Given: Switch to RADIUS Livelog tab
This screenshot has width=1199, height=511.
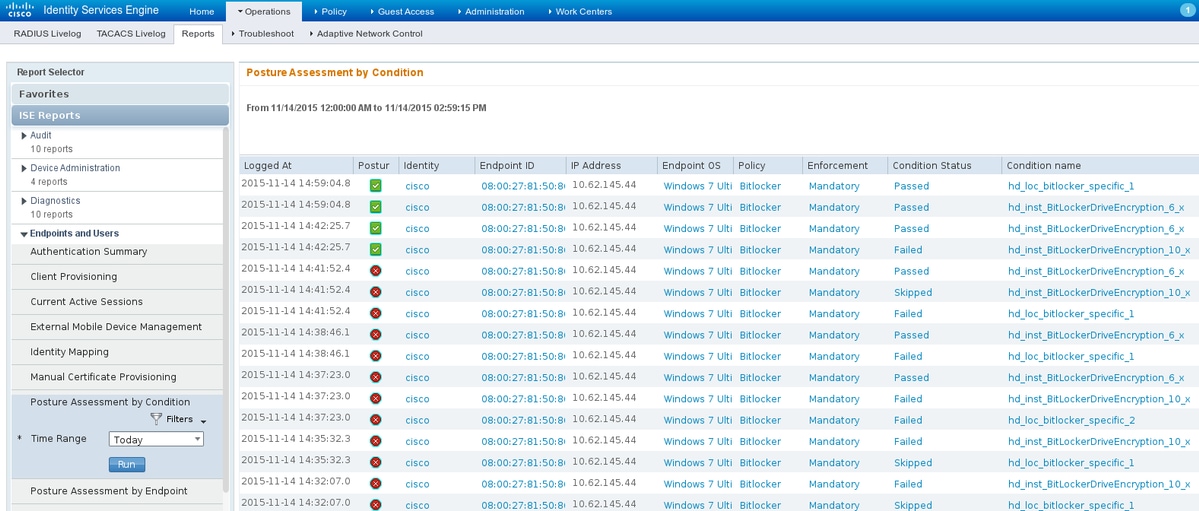Looking at the screenshot, I should pyautogui.click(x=47, y=34).
